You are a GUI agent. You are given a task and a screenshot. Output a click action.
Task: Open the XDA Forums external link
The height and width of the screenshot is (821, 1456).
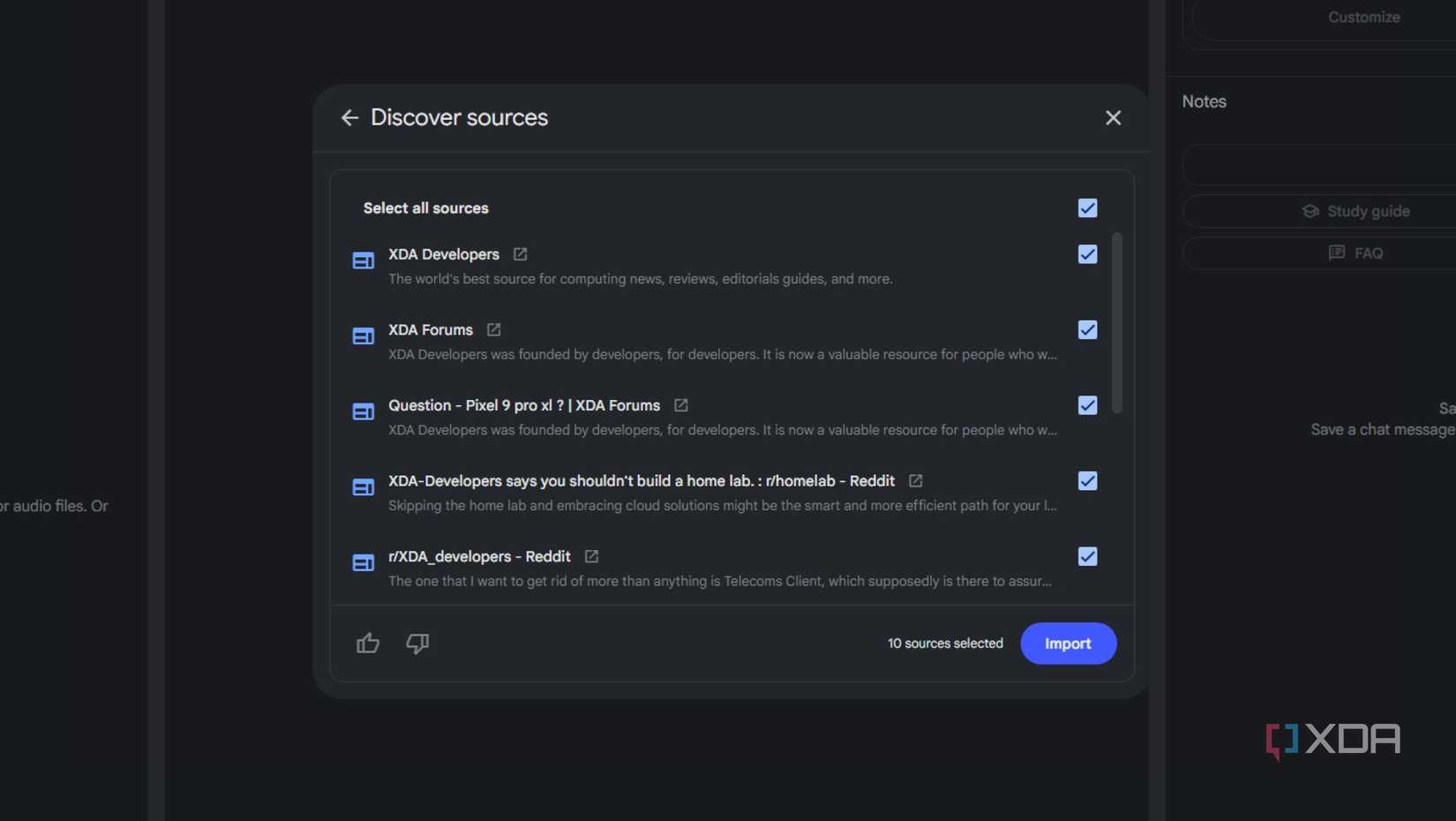click(x=493, y=330)
